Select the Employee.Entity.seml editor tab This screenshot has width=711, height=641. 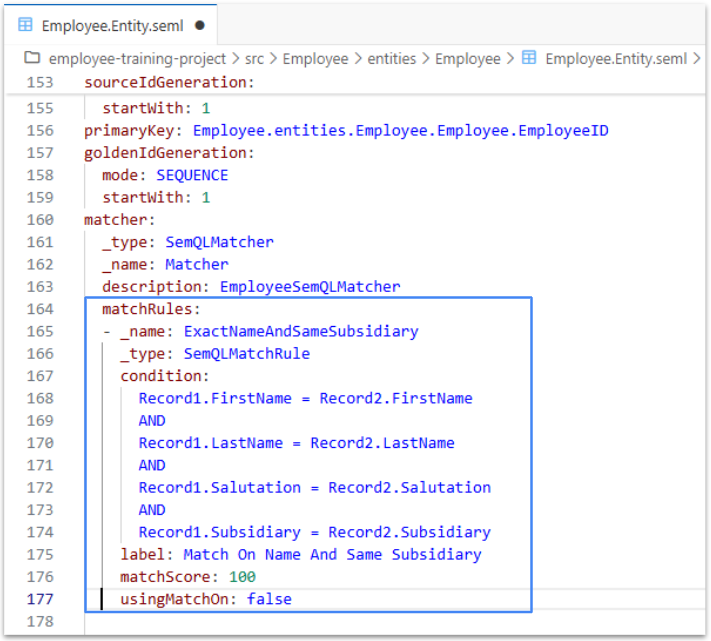[x=110, y=25]
